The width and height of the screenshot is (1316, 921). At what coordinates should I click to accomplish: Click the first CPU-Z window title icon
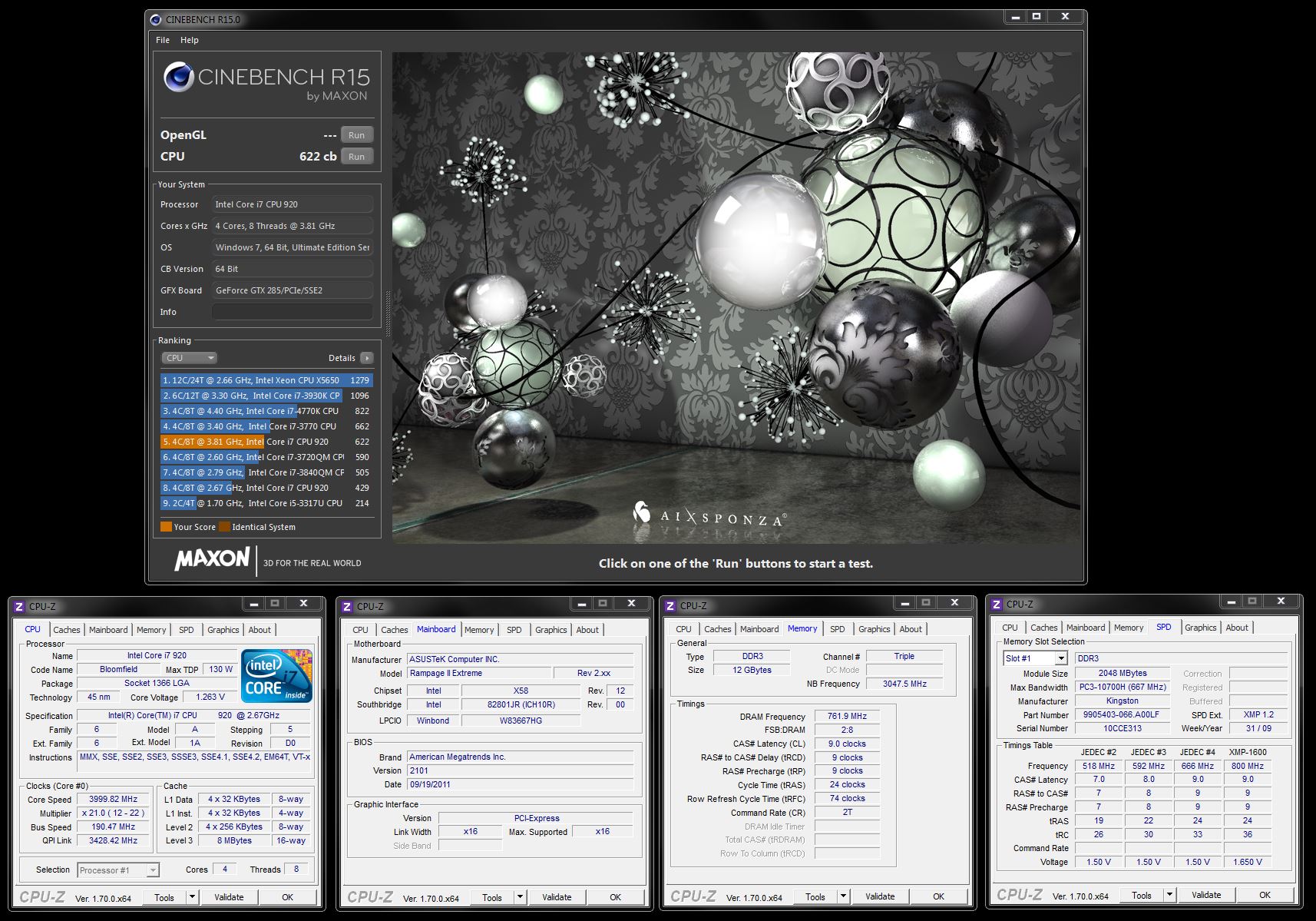(x=19, y=607)
